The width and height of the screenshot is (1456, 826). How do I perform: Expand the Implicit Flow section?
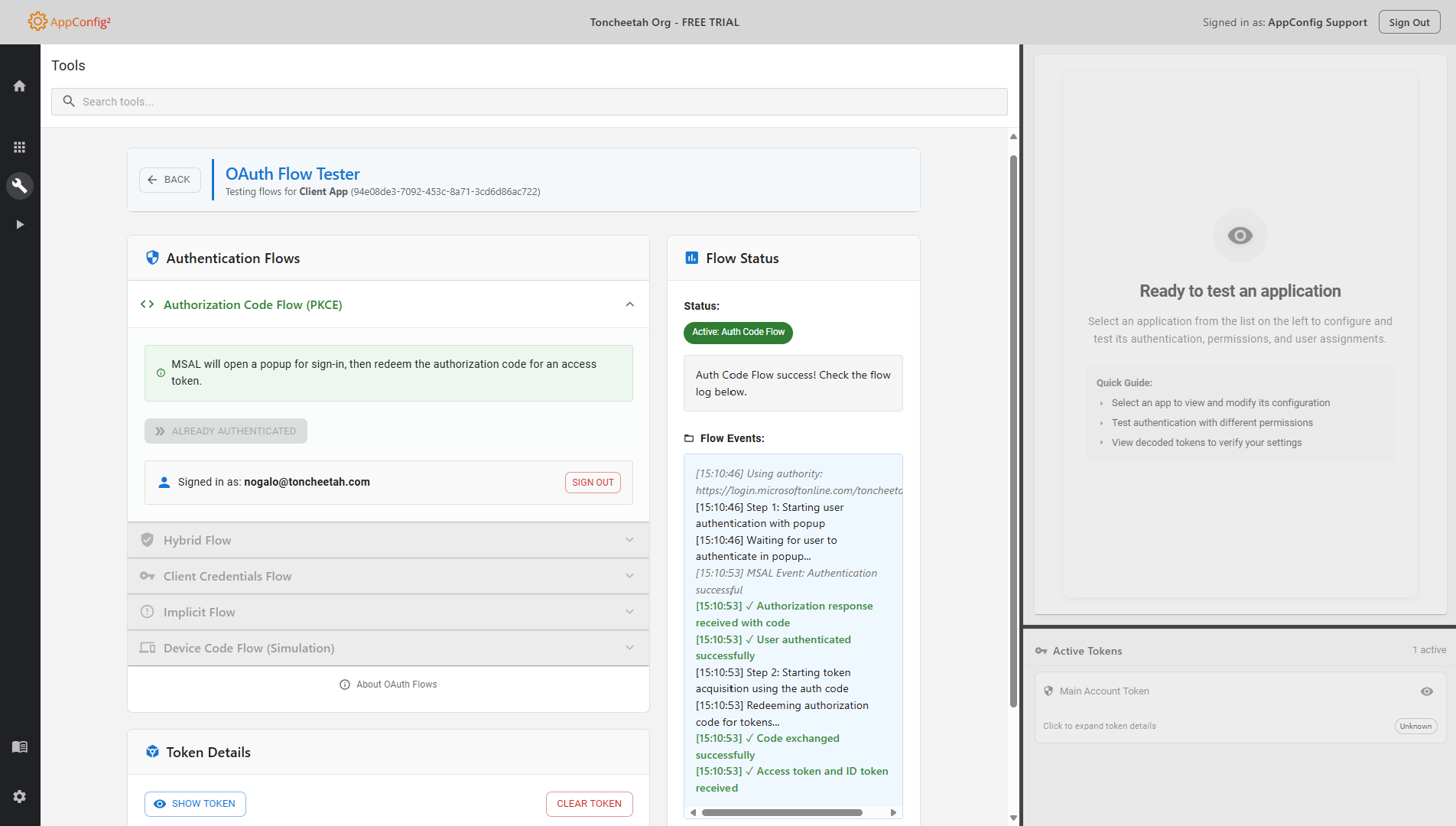[x=388, y=612]
